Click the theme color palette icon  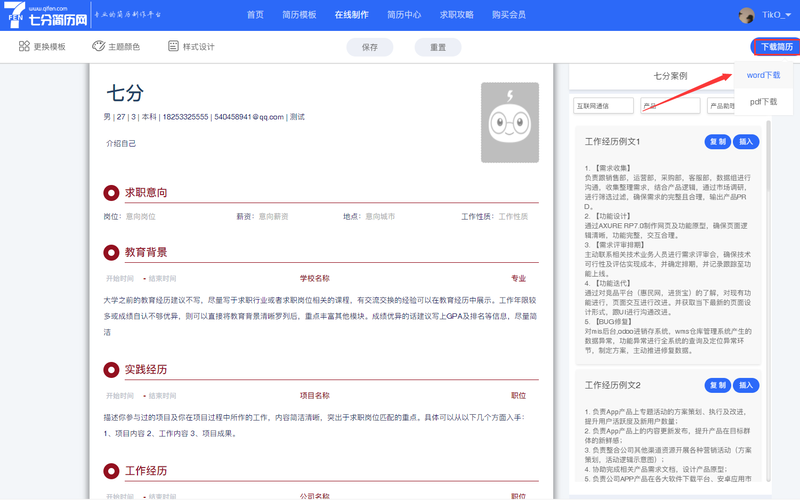(x=98, y=46)
